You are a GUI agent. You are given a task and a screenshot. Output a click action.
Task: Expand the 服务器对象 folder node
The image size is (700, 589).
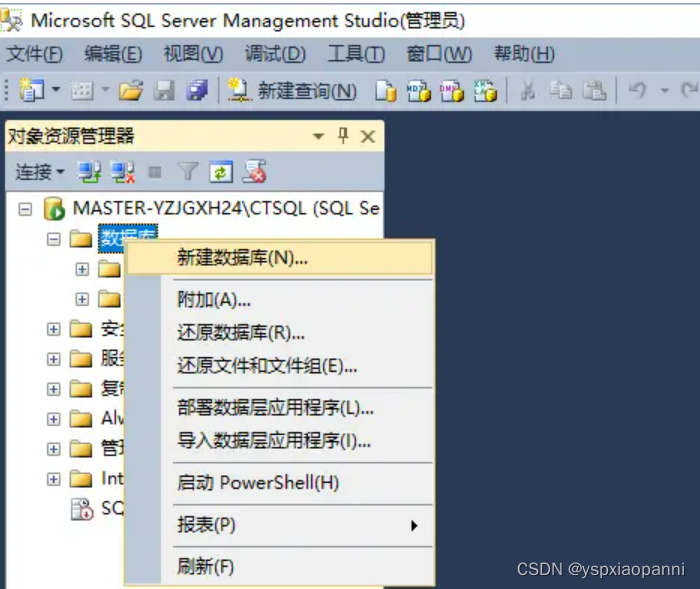pyautogui.click(x=54, y=359)
